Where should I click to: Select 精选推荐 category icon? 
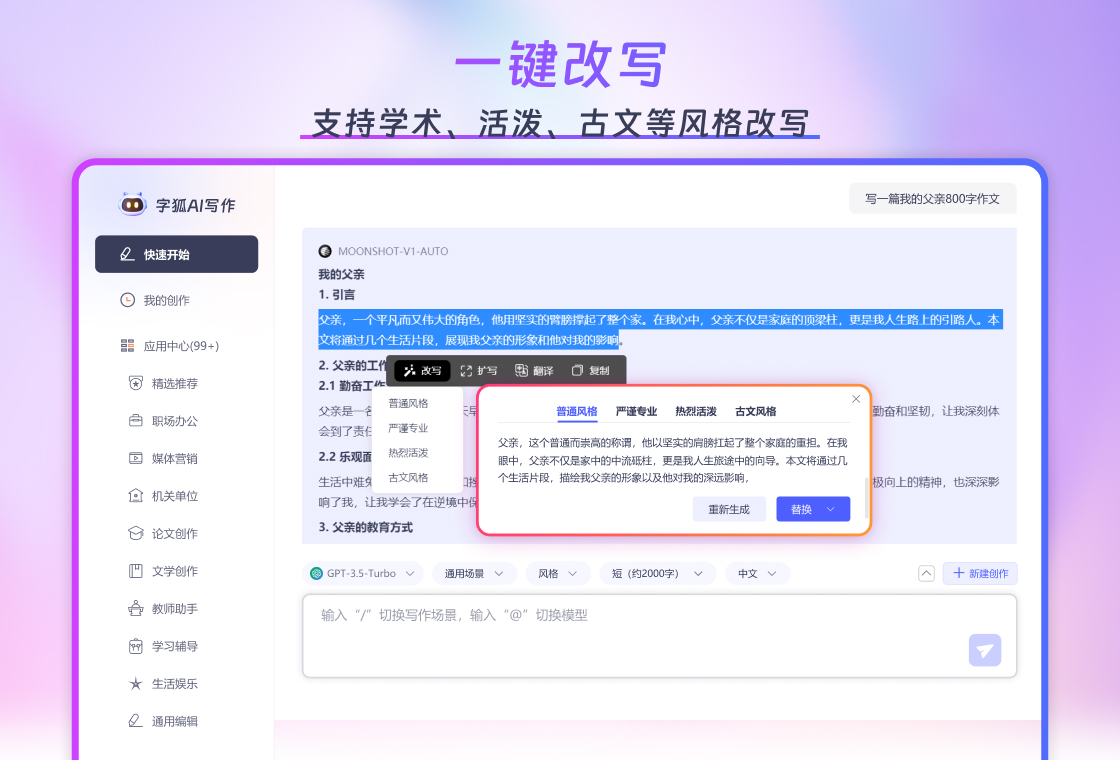coord(136,384)
